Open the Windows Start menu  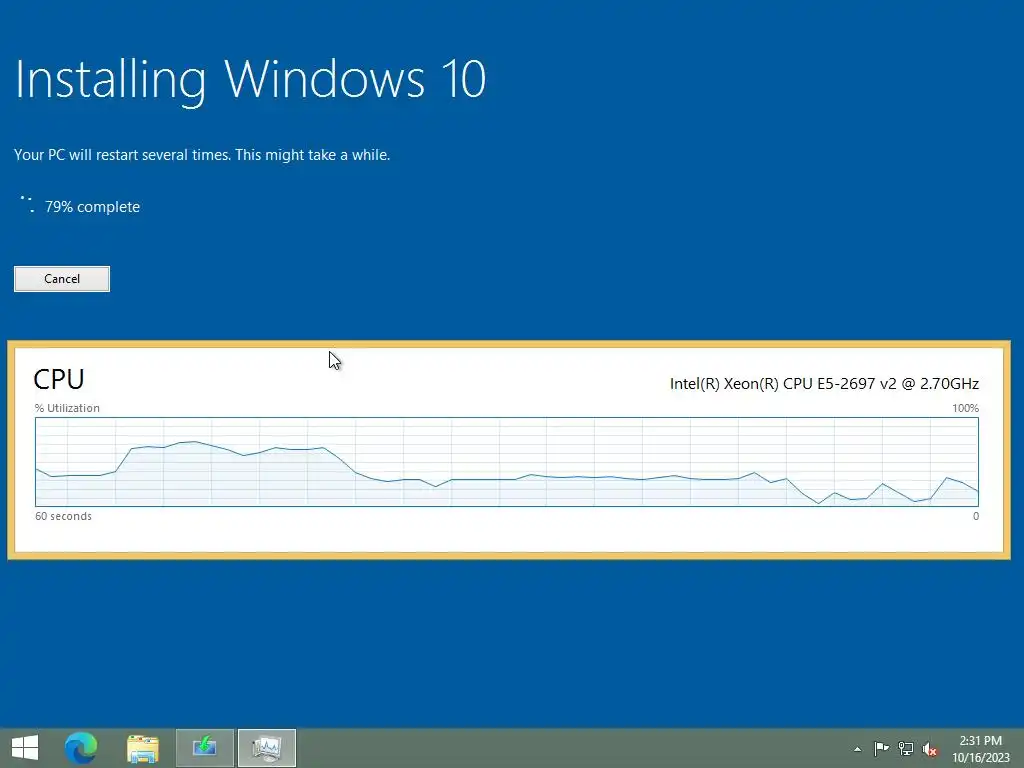tap(25, 748)
